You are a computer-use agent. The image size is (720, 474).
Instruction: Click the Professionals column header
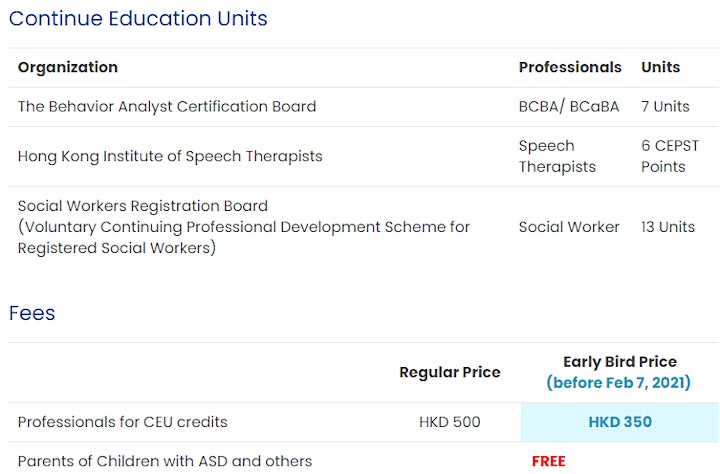[570, 67]
